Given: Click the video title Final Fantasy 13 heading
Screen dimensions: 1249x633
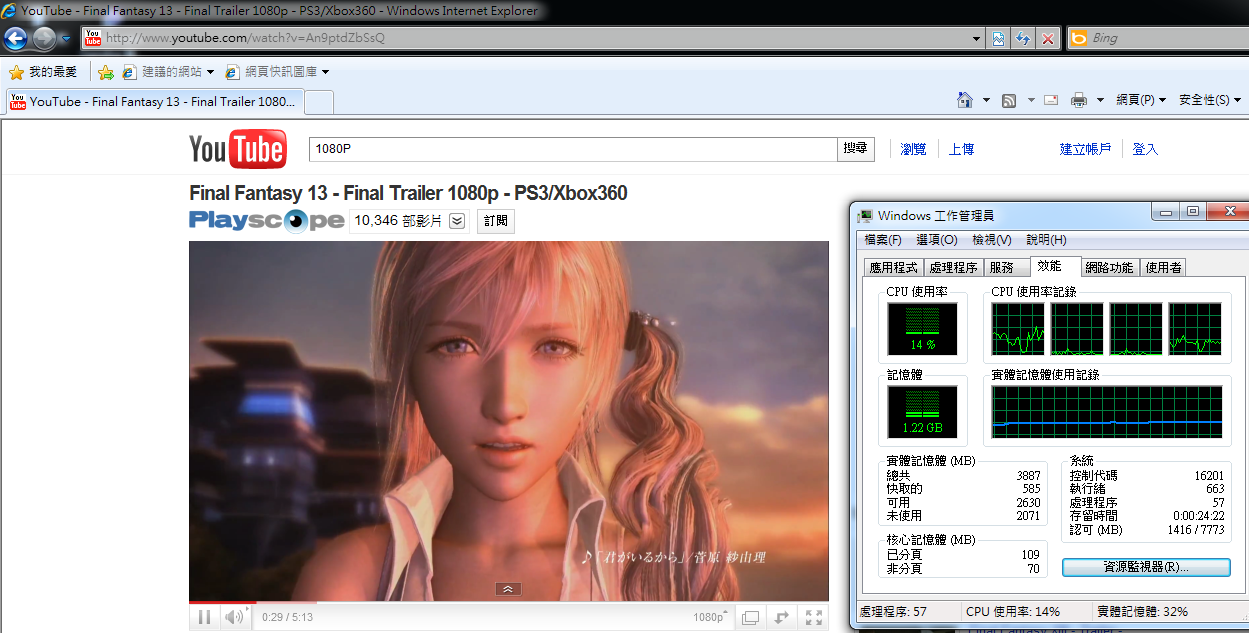Looking at the screenshot, I should point(408,193).
